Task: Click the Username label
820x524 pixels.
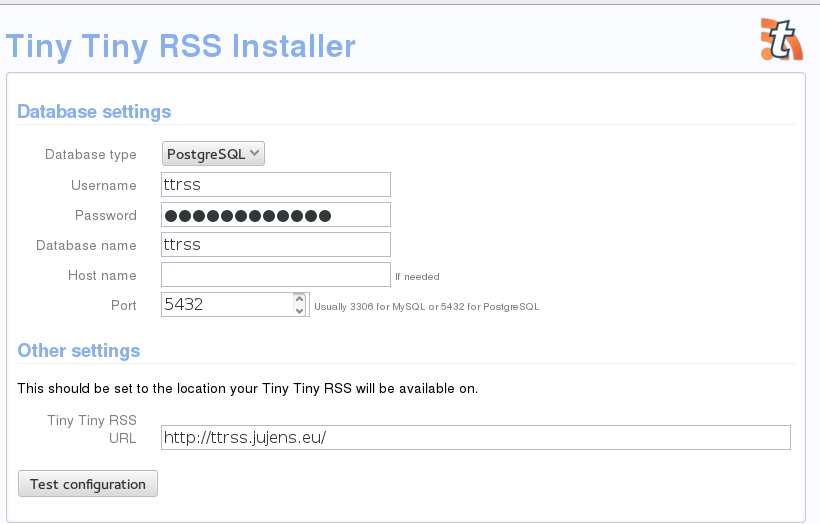Action: 104,186
